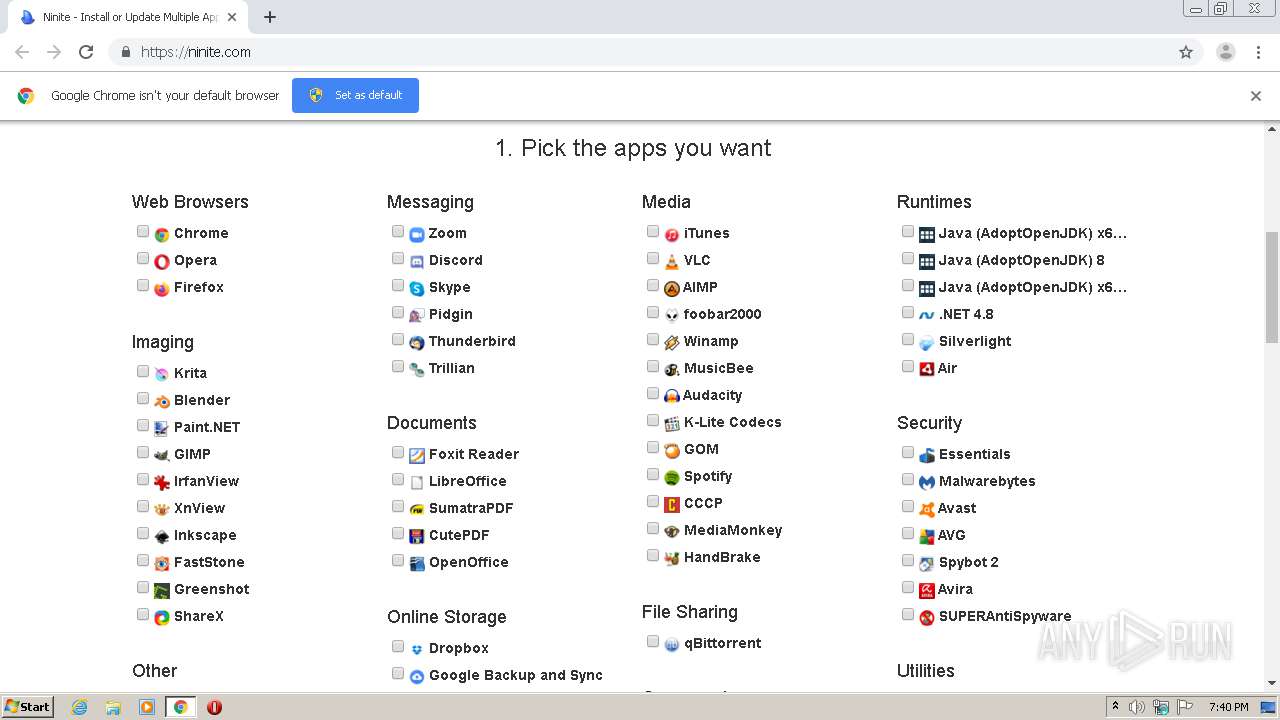Tick the GIMP checkbox
The width and height of the screenshot is (1280, 720).
(143, 452)
